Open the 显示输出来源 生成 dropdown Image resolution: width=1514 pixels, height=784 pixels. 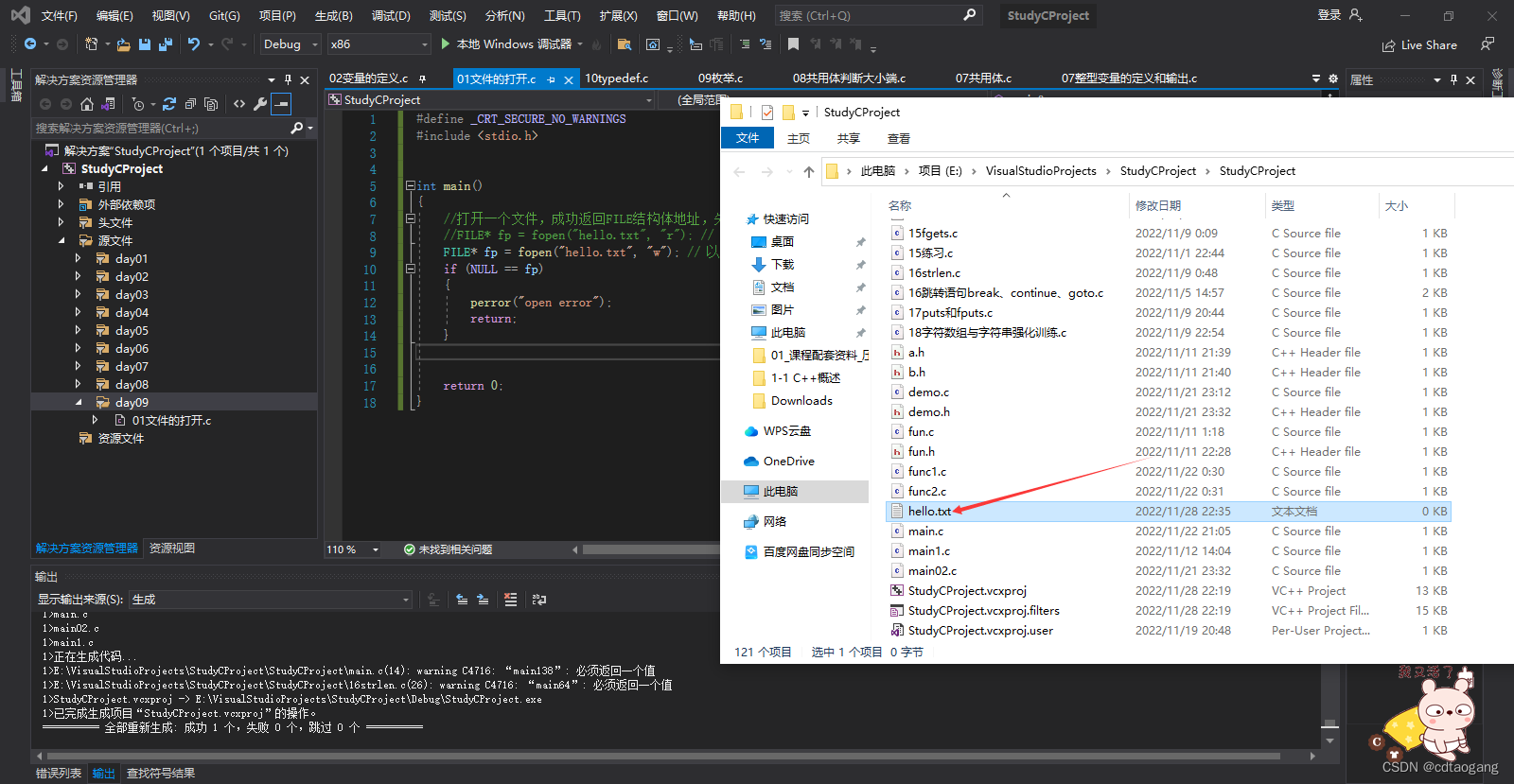point(271,600)
